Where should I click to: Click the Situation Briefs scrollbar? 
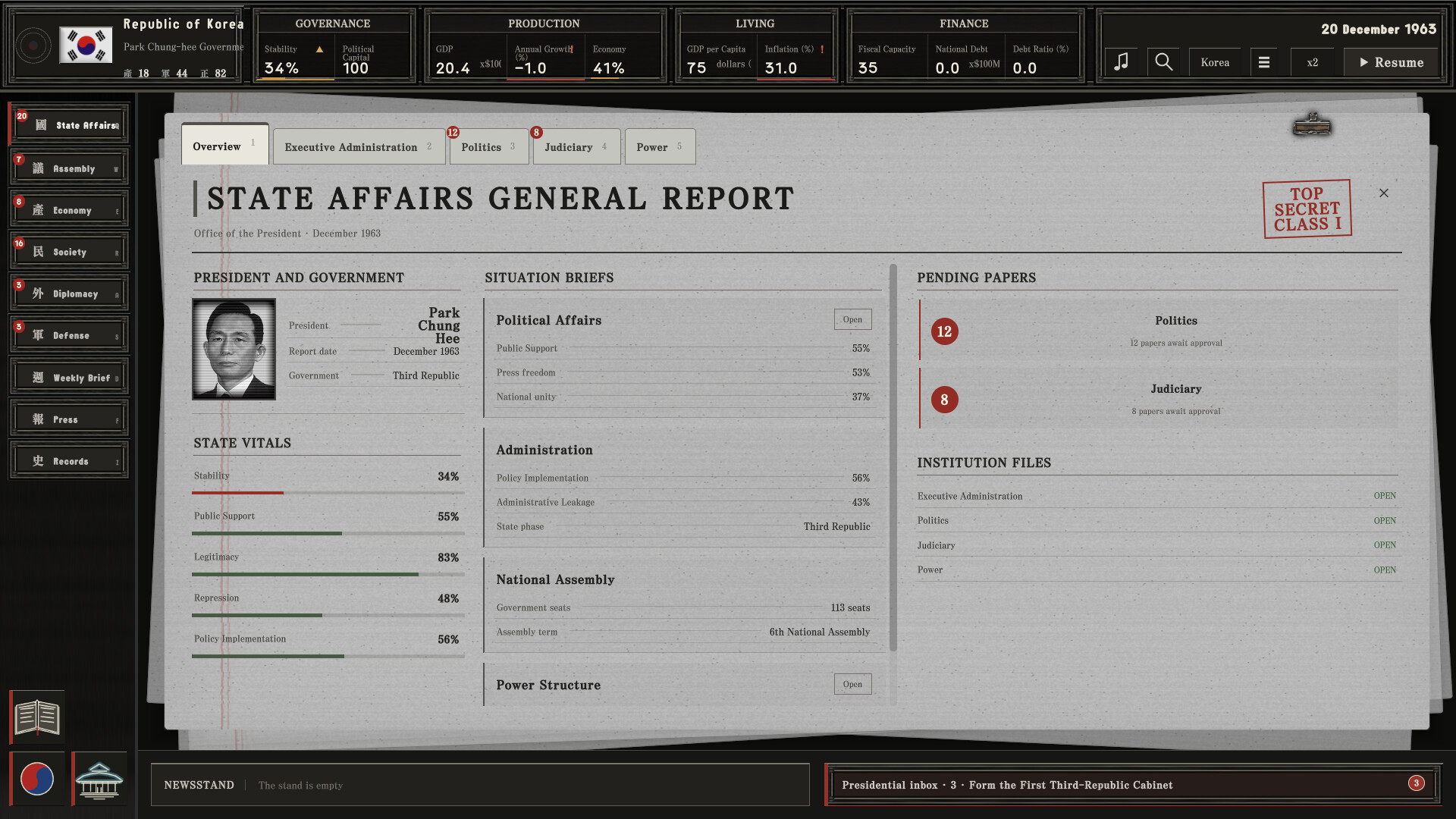click(x=893, y=458)
